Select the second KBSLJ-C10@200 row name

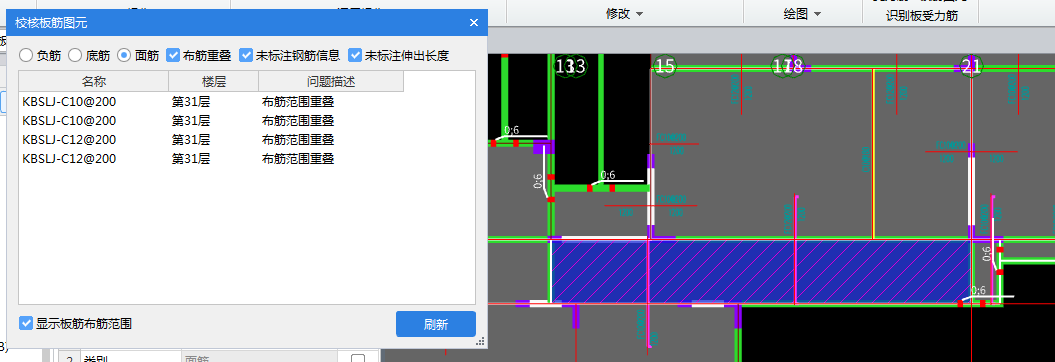pyautogui.click(x=69, y=120)
